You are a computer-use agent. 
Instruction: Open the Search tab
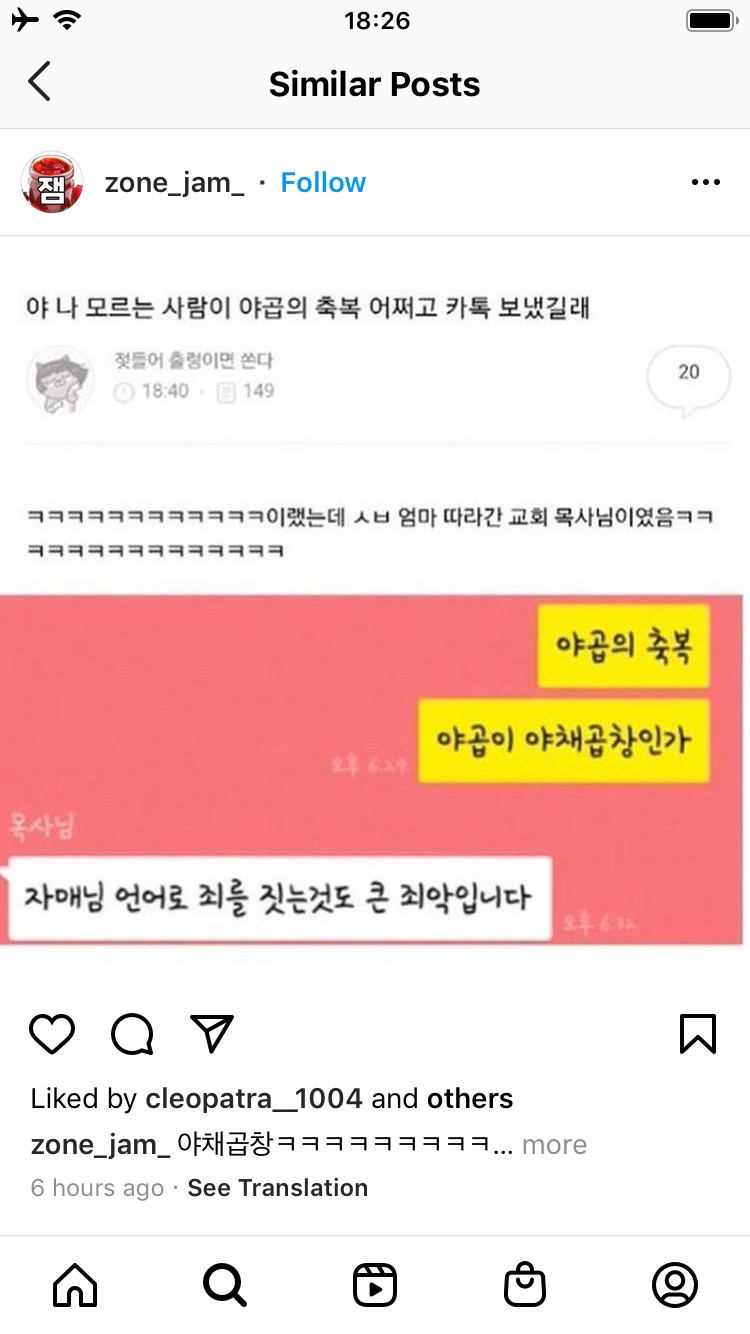225,1285
